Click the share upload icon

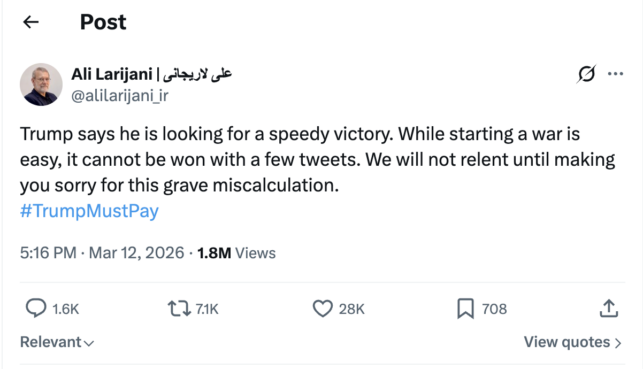tap(609, 309)
